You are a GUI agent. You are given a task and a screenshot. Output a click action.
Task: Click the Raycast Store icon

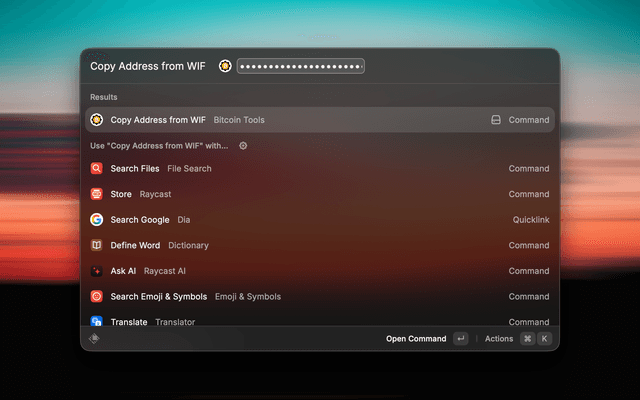click(96, 194)
